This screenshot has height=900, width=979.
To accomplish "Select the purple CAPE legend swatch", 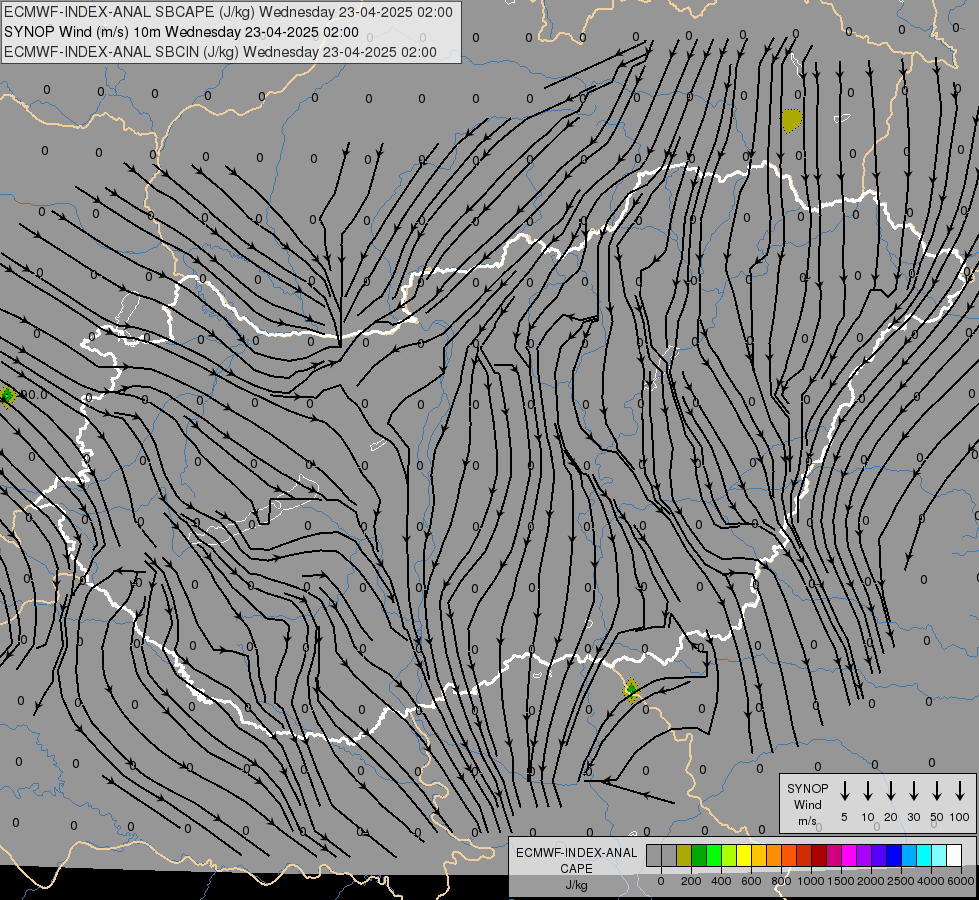I will [x=863, y=855].
